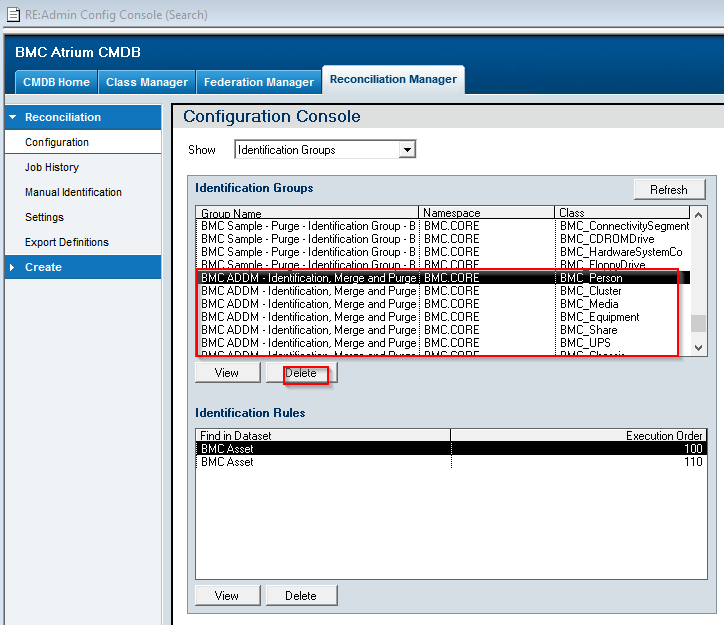This screenshot has height=625, width=724.
Task: Open the CMDB Home tab
Action: click(56, 82)
